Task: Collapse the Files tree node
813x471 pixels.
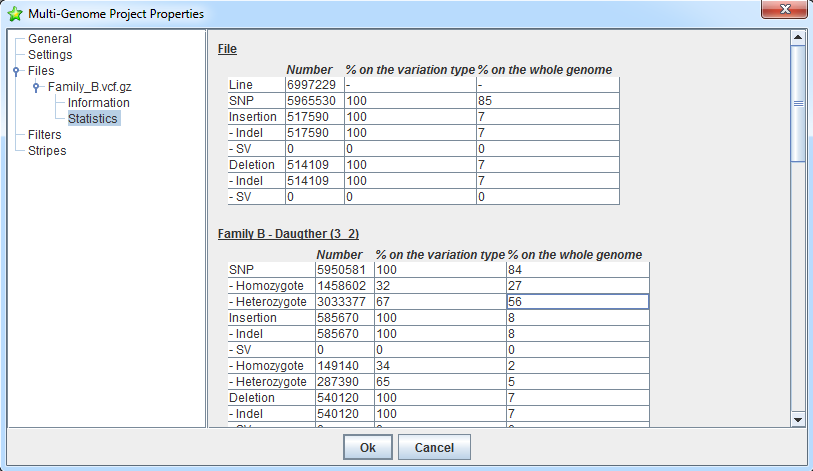Action: 16,71
